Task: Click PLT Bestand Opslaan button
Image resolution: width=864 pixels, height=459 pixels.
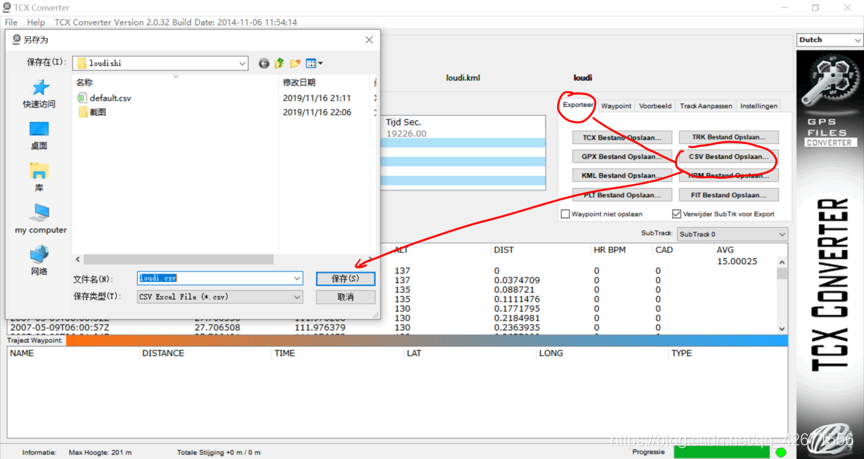Action: 623,195
